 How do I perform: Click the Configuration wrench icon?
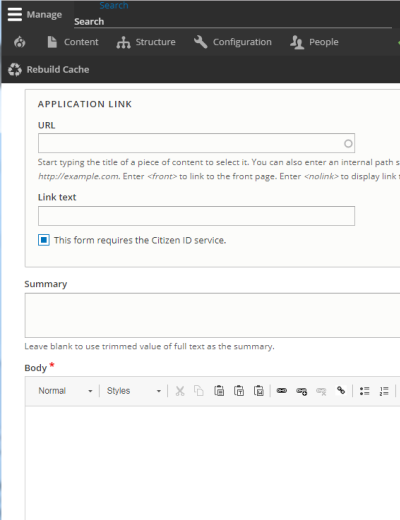coord(201,42)
